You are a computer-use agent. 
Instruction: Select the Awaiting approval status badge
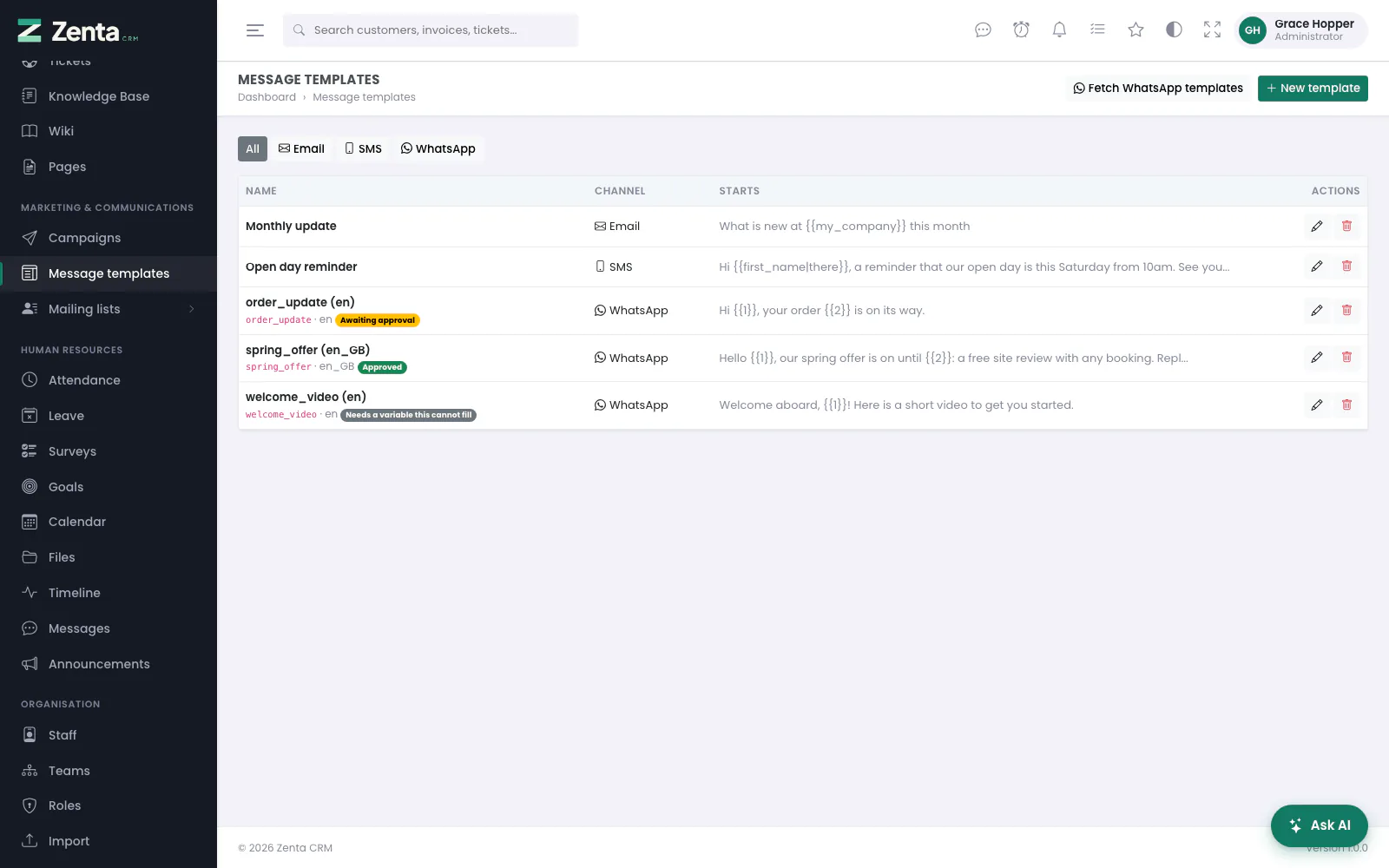pyautogui.click(x=378, y=320)
